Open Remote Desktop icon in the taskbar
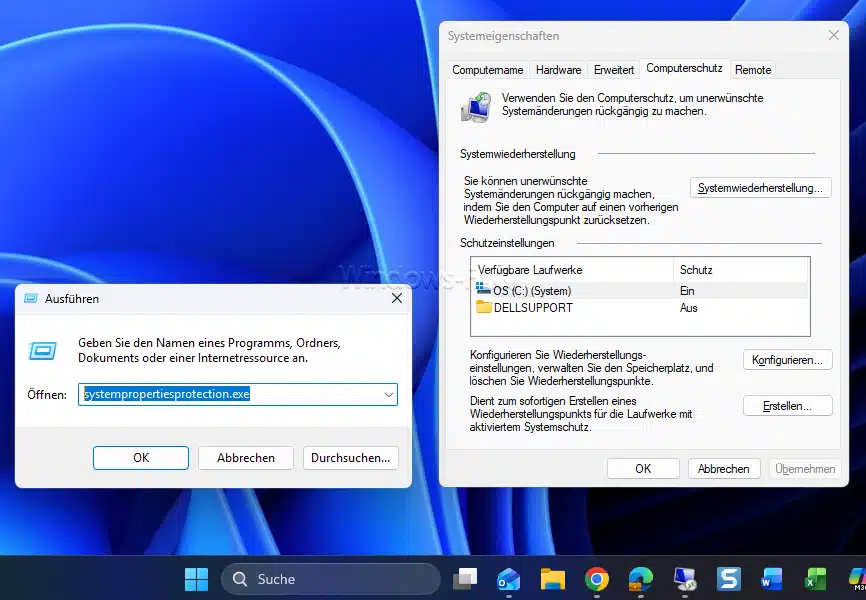 click(685, 579)
